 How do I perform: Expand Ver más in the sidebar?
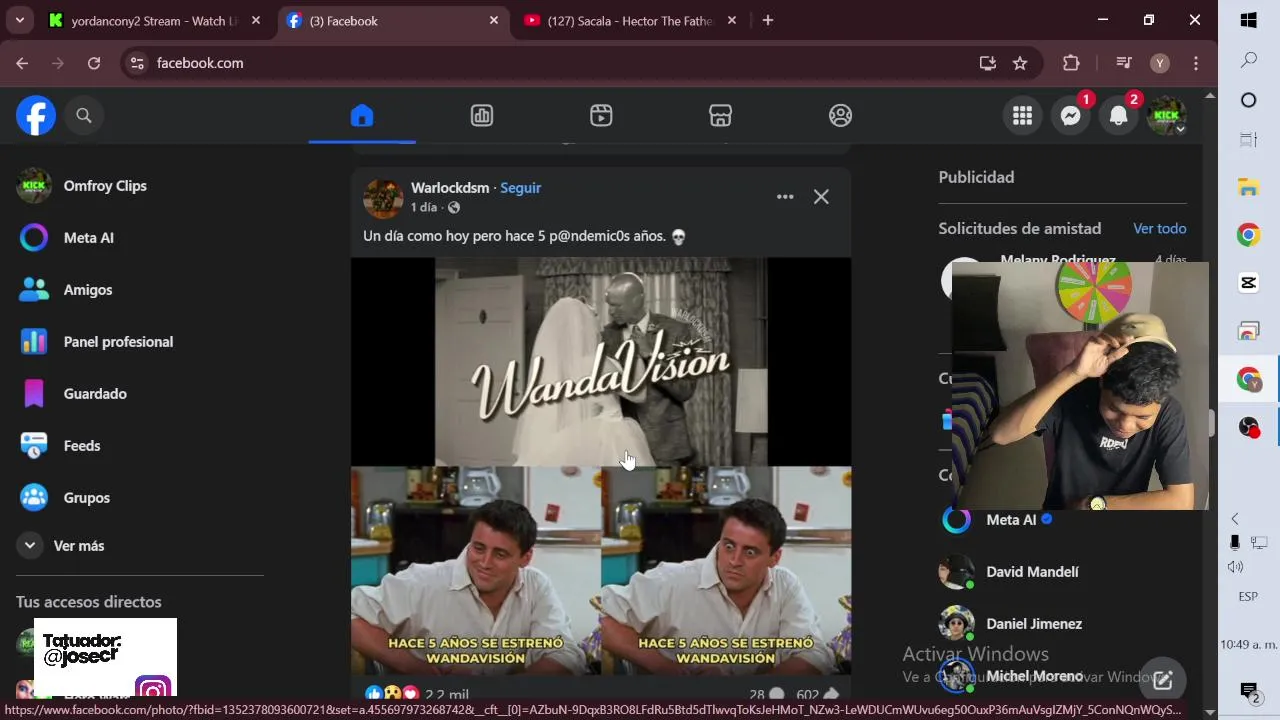click(140, 546)
